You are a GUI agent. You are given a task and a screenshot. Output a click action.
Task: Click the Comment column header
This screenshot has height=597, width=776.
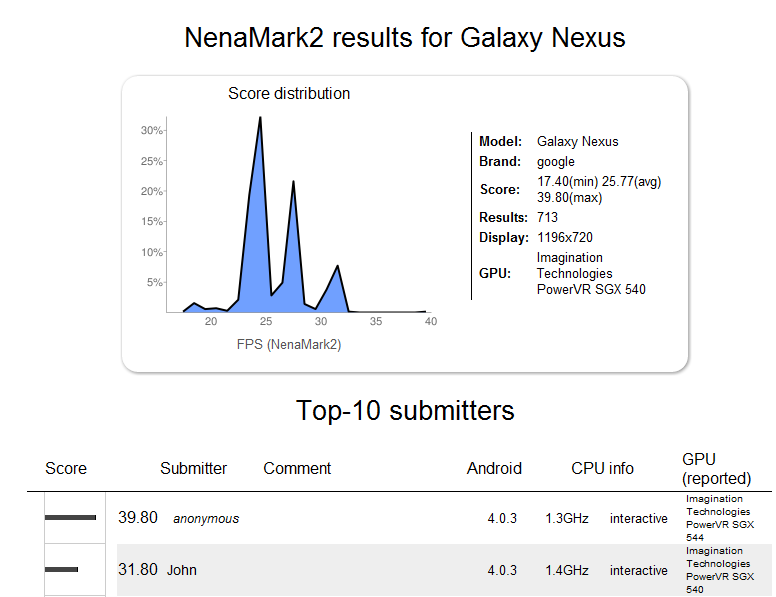coord(297,468)
